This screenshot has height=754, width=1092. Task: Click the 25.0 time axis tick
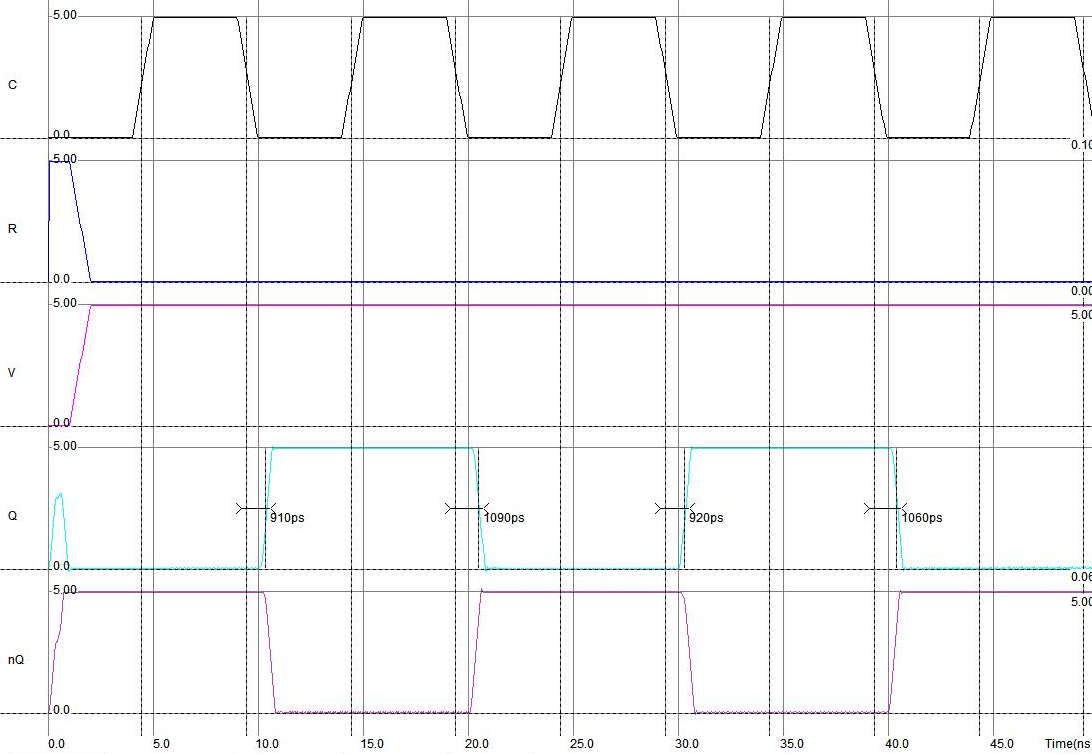click(x=582, y=744)
